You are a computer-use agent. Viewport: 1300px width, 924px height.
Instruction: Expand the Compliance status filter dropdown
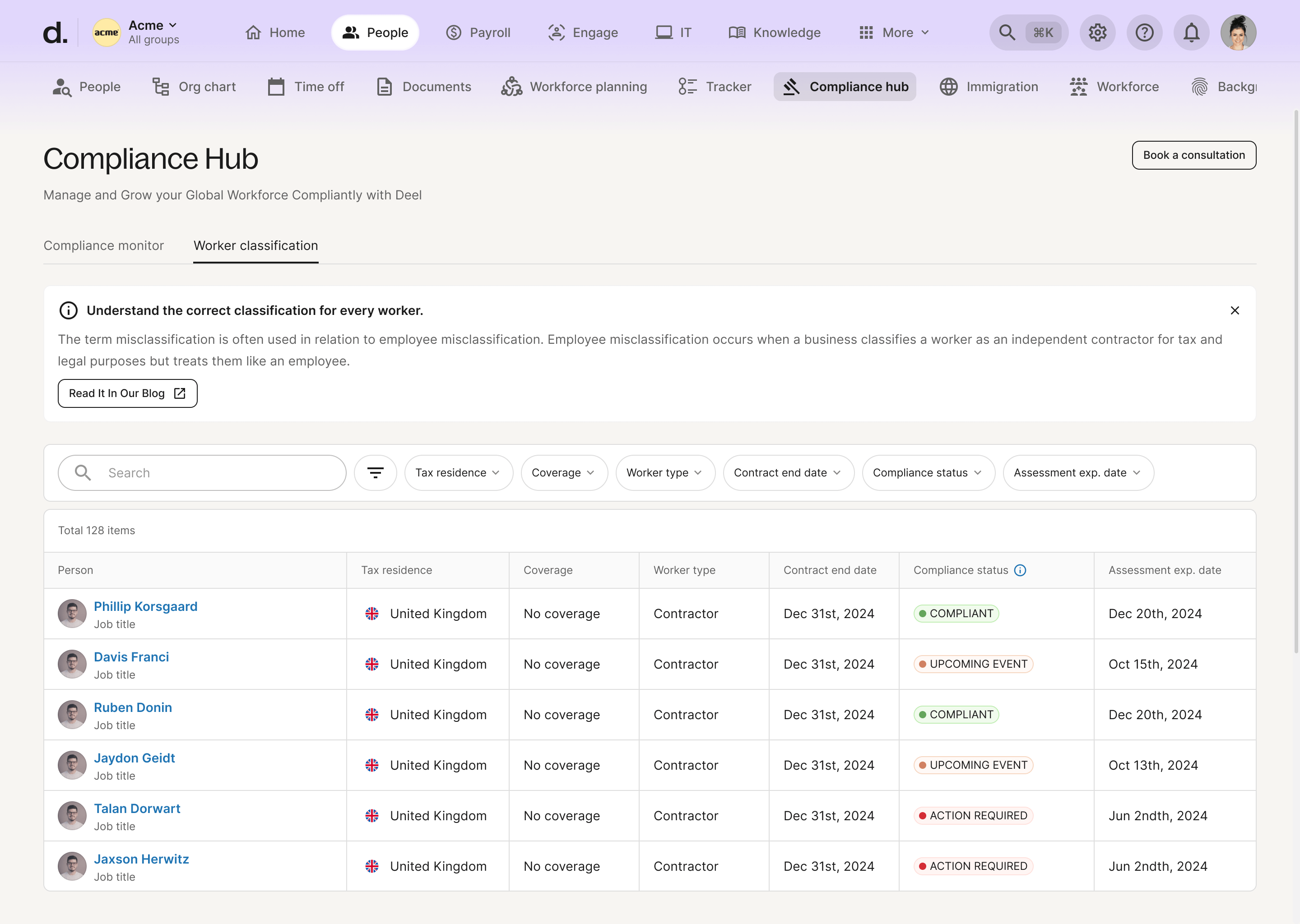[x=928, y=473]
